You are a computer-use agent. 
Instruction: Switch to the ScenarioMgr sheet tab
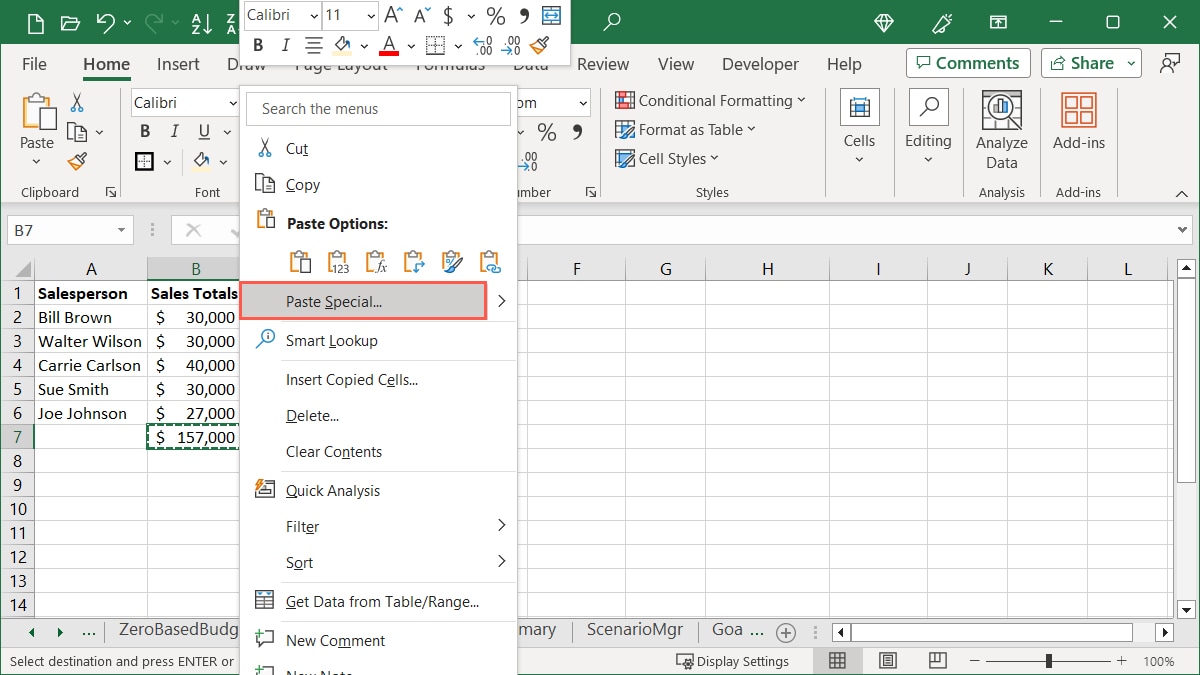coord(634,630)
